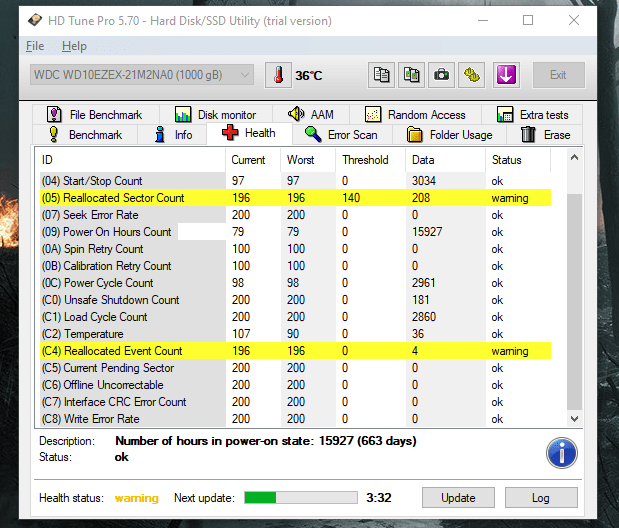Screen dimensions: 619x528
Task: Select the (09) Power On Hours Count row
Action: 295,232
